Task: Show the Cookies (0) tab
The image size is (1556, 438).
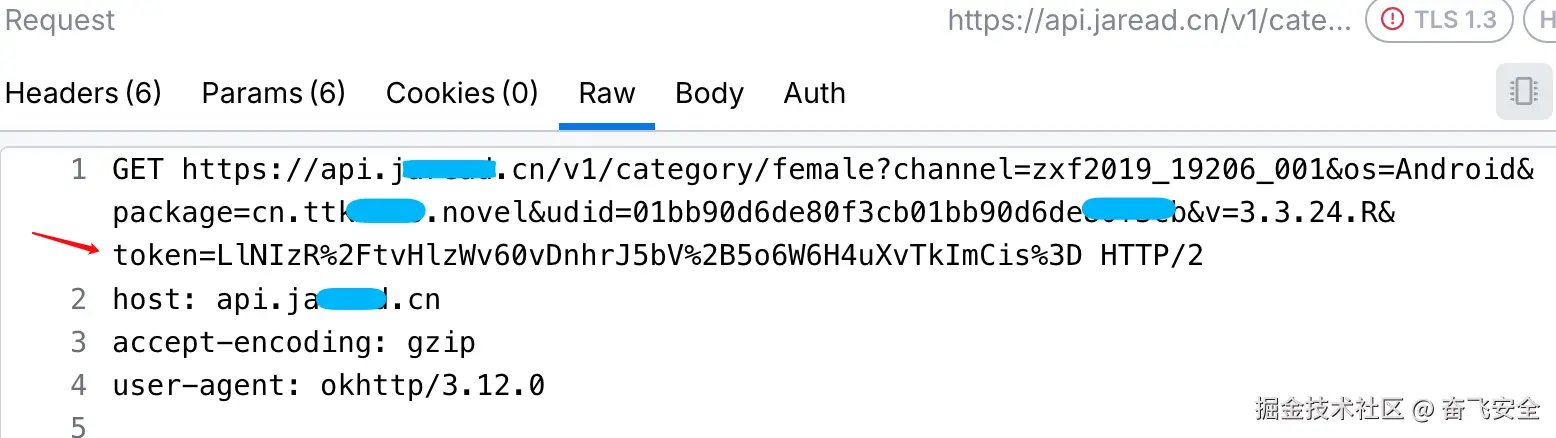Action: (x=462, y=93)
